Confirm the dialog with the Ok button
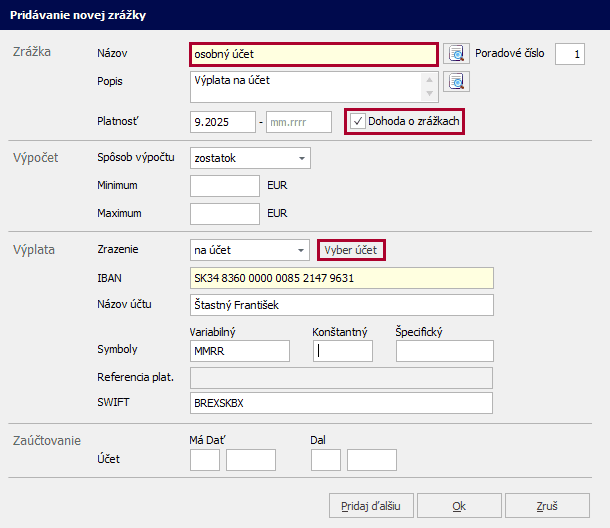Image resolution: width=610 pixels, height=528 pixels. (459, 506)
